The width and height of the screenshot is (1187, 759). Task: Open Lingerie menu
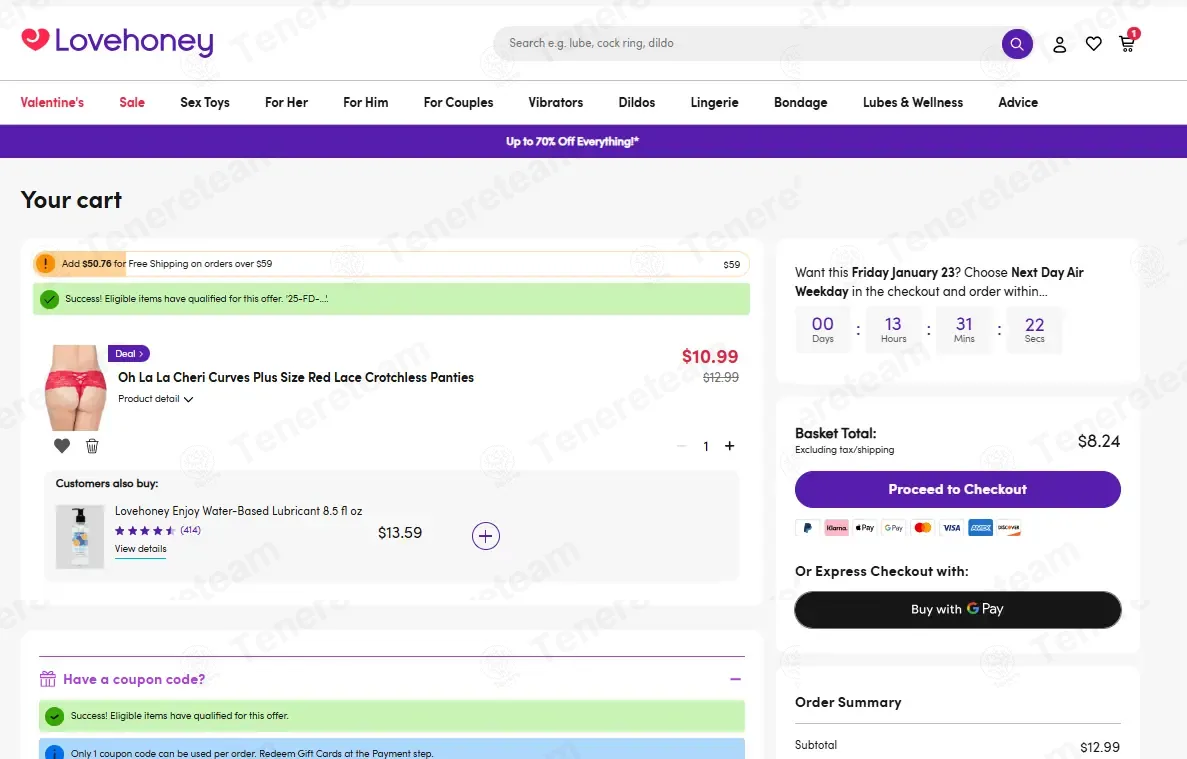click(x=715, y=102)
